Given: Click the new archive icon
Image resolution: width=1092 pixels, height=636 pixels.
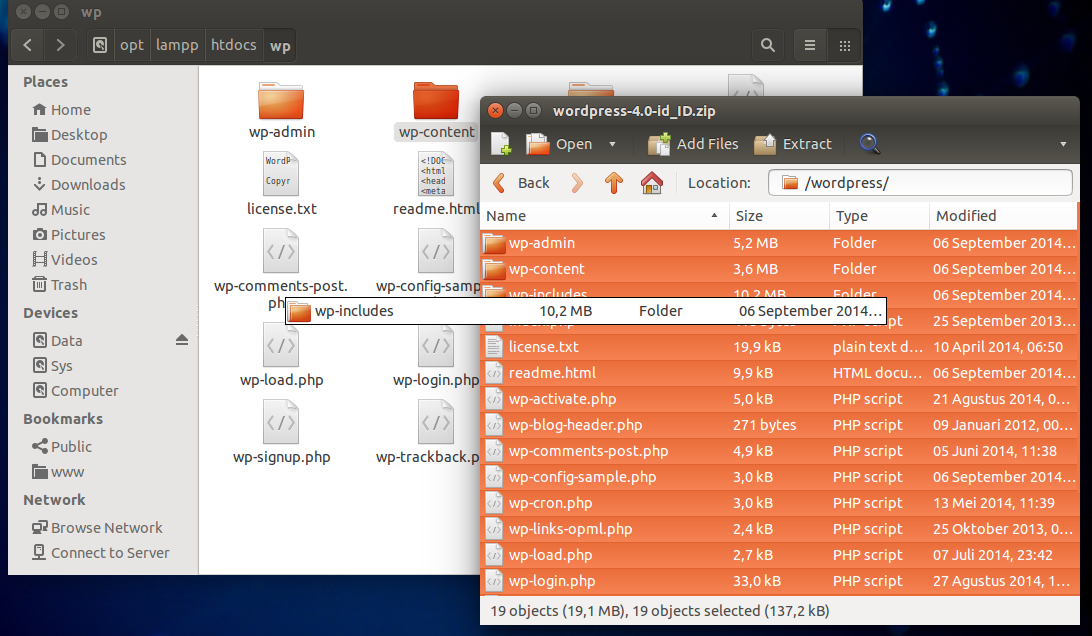Looking at the screenshot, I should point(501,144).
